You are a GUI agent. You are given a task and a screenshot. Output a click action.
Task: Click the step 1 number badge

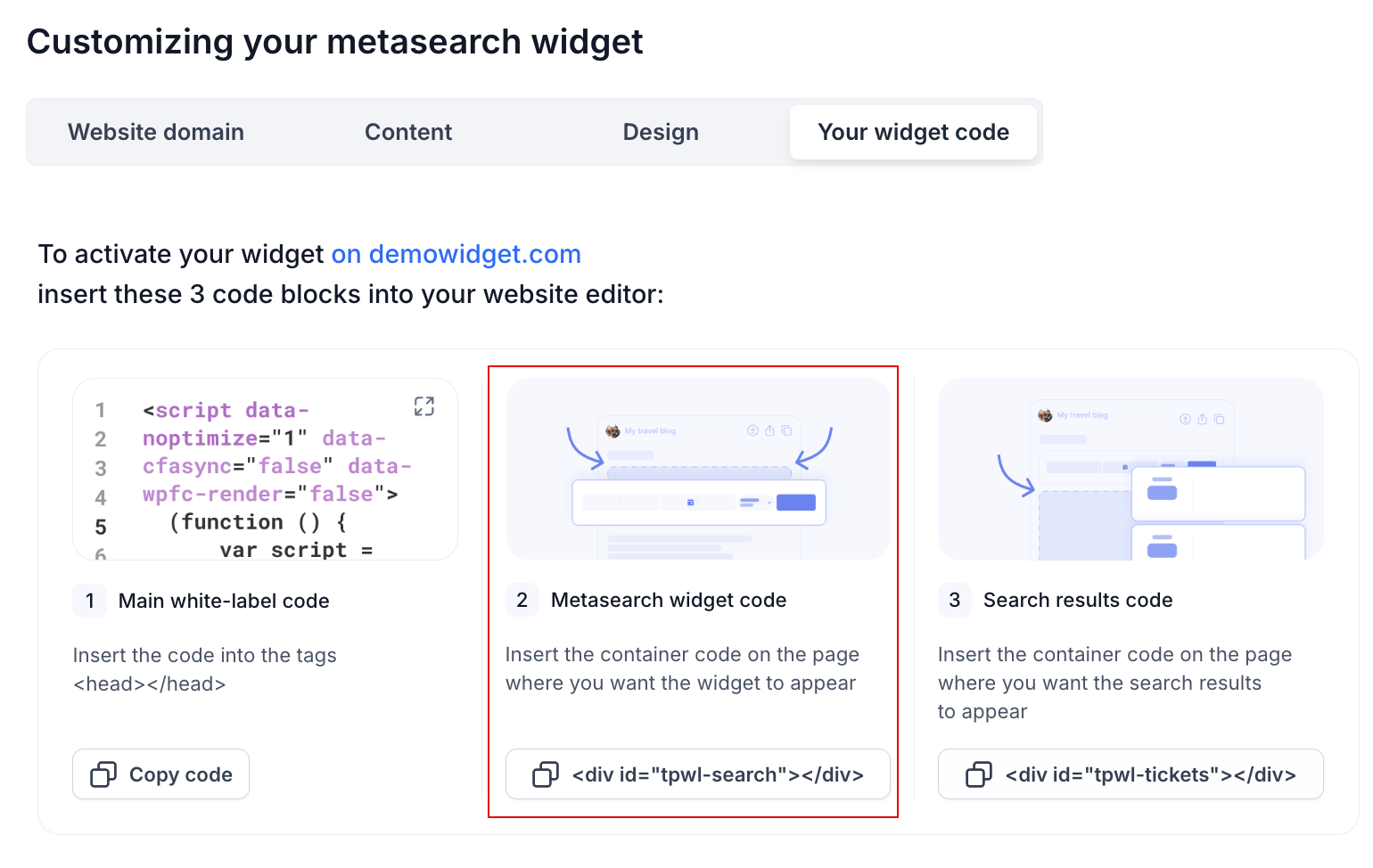click(89, 601)
